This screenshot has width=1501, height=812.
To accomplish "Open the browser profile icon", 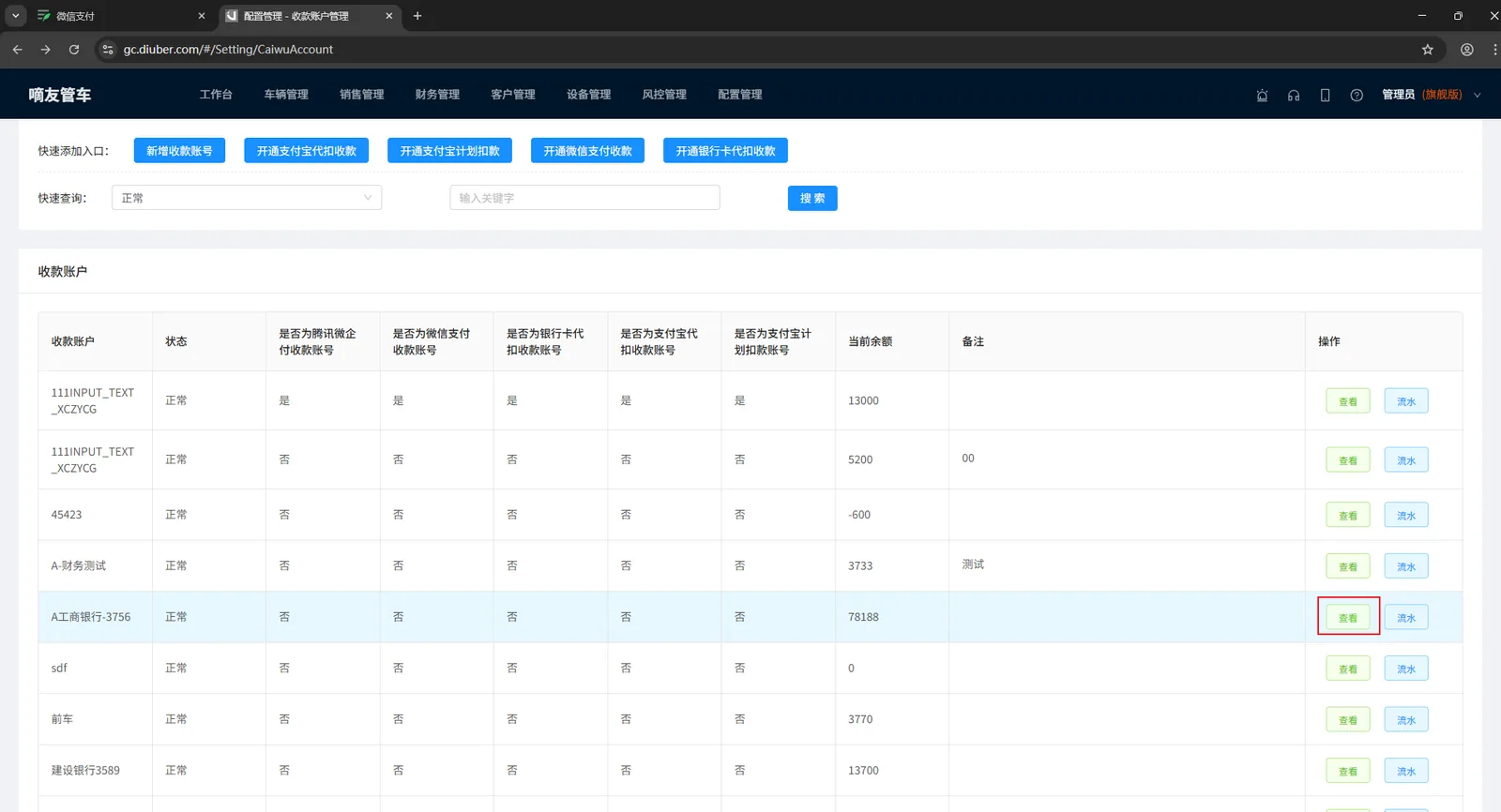I will [x=1467, y=50].
